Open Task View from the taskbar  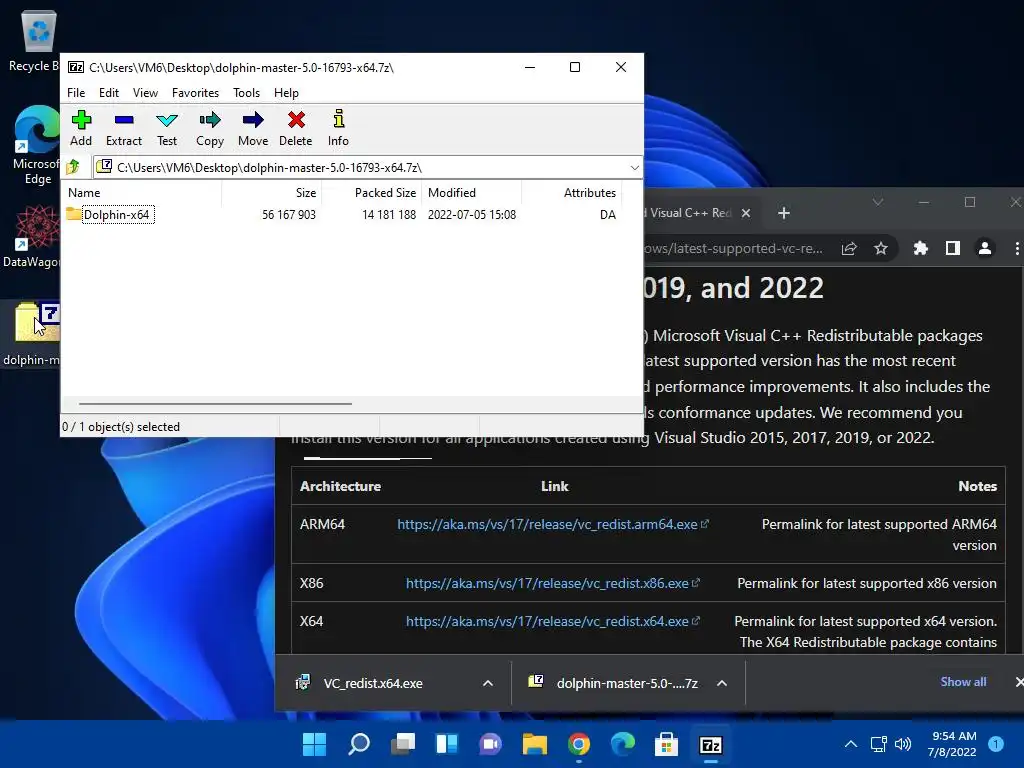[403, 744]
